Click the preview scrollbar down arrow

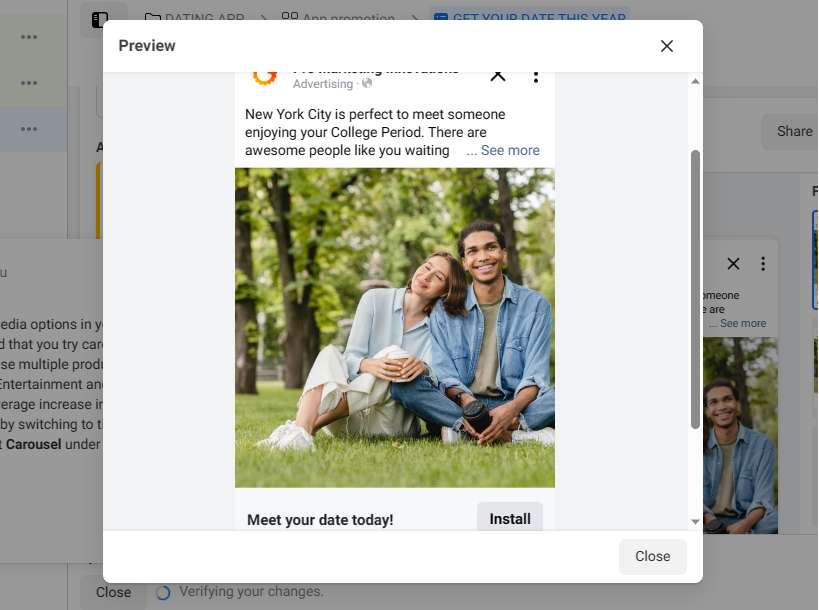point(695,522)
